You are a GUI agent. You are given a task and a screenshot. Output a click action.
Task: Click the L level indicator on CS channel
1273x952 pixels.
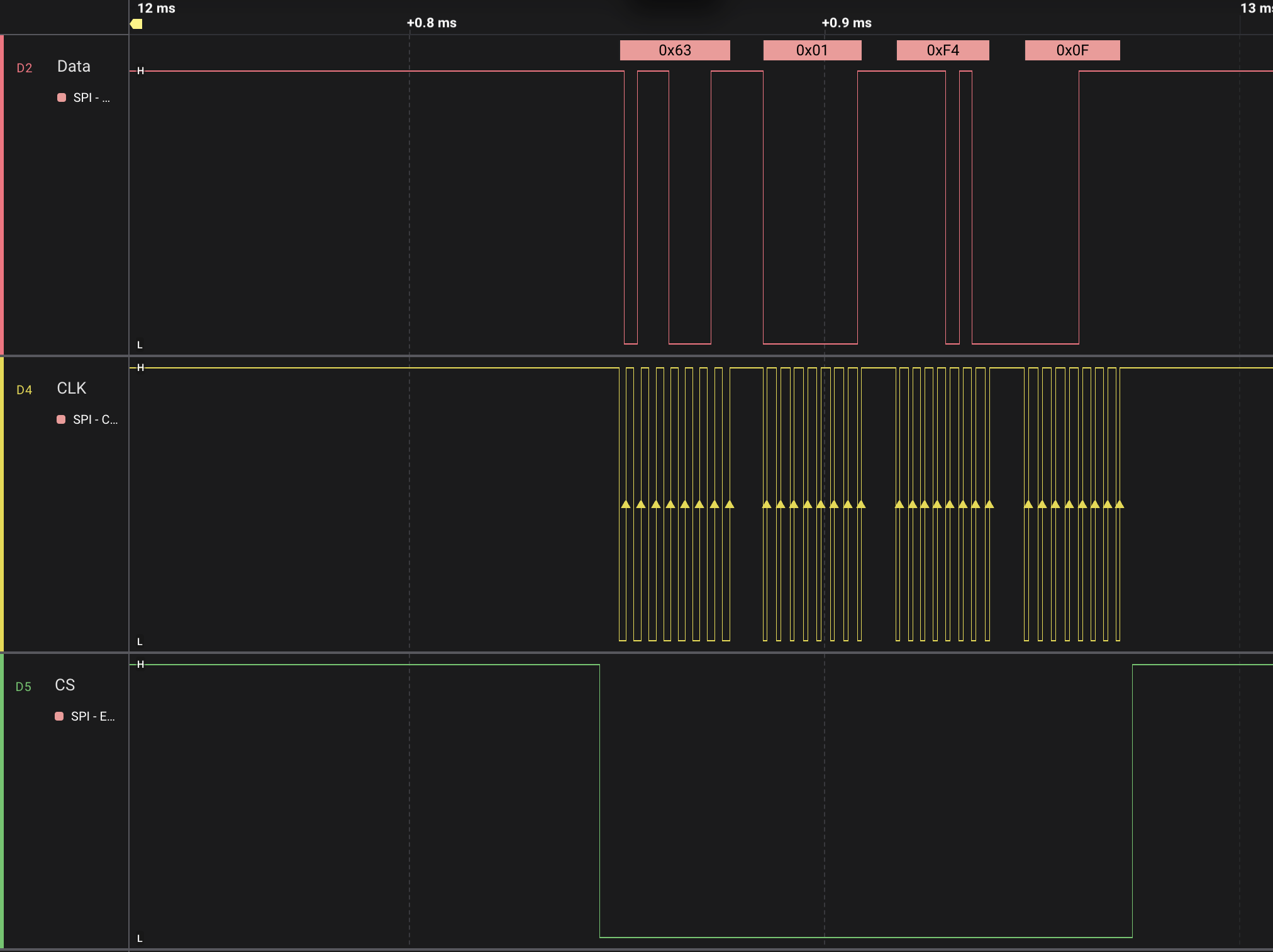140,938
